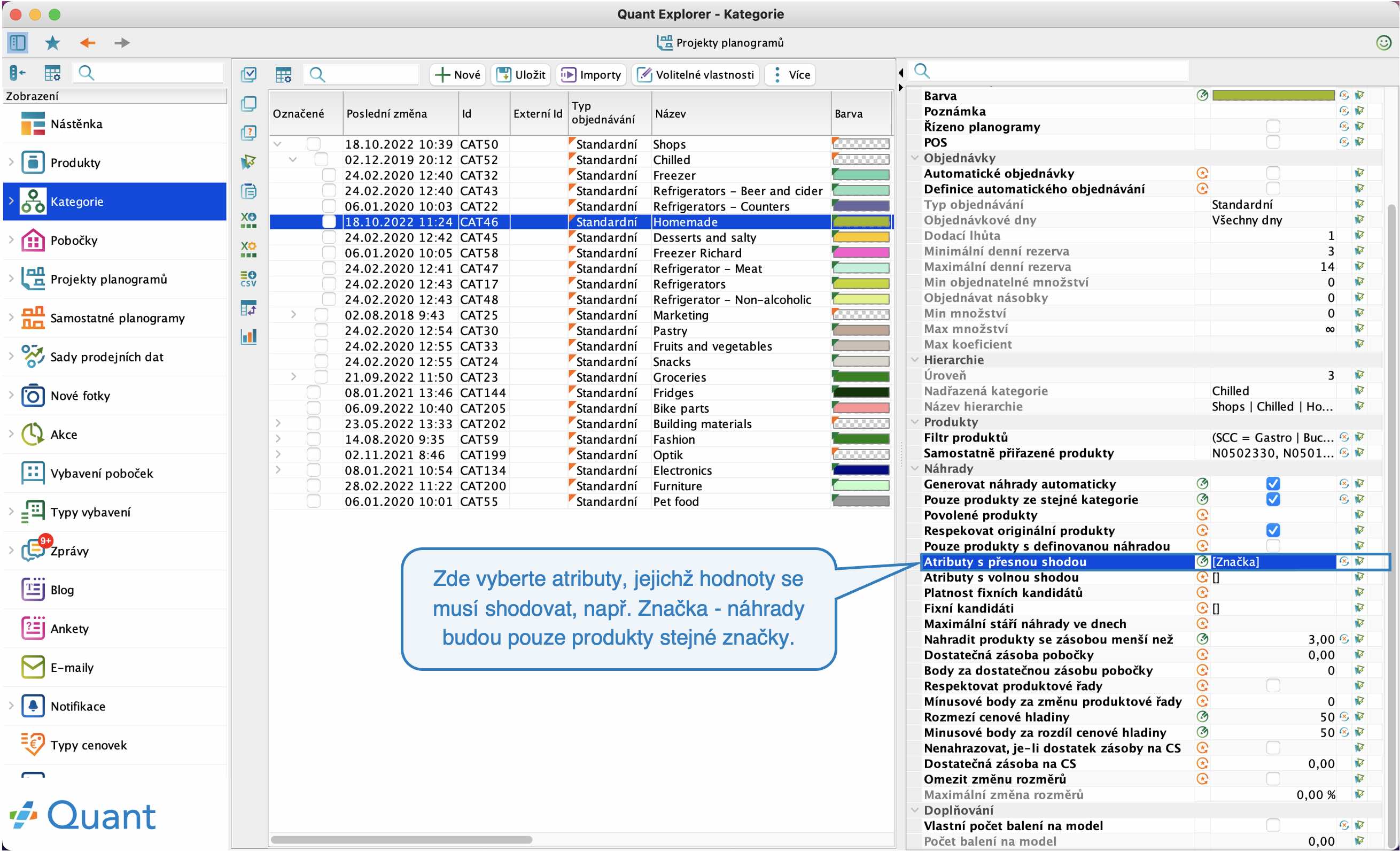
Task: Go forward with the gray arrow
Action: [122, 43]
